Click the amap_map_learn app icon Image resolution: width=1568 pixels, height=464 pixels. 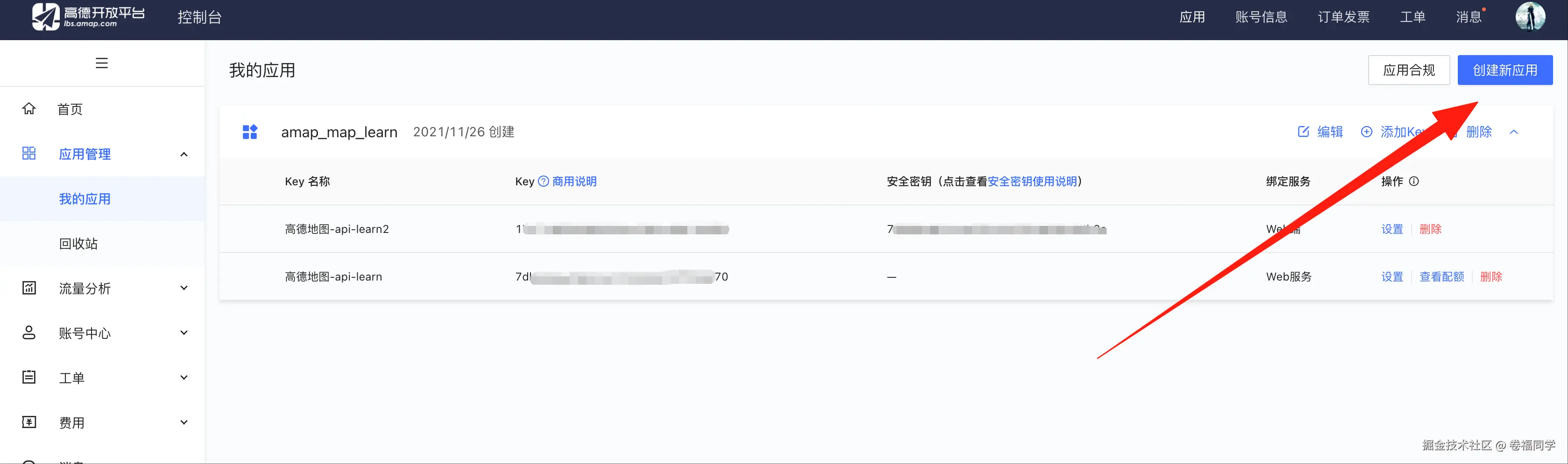tap(250, 132)
